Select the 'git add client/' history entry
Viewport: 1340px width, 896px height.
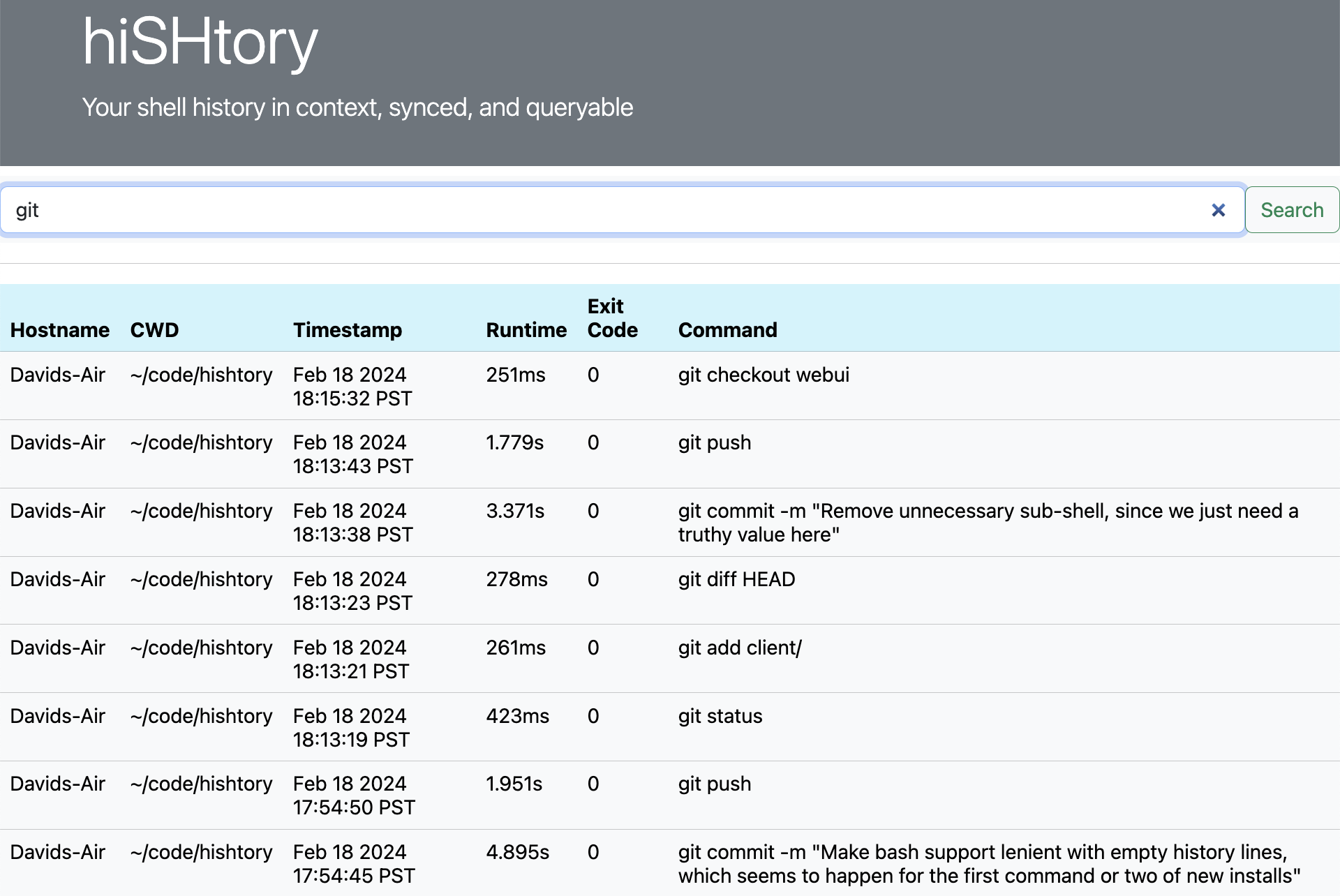click(740, 648)
